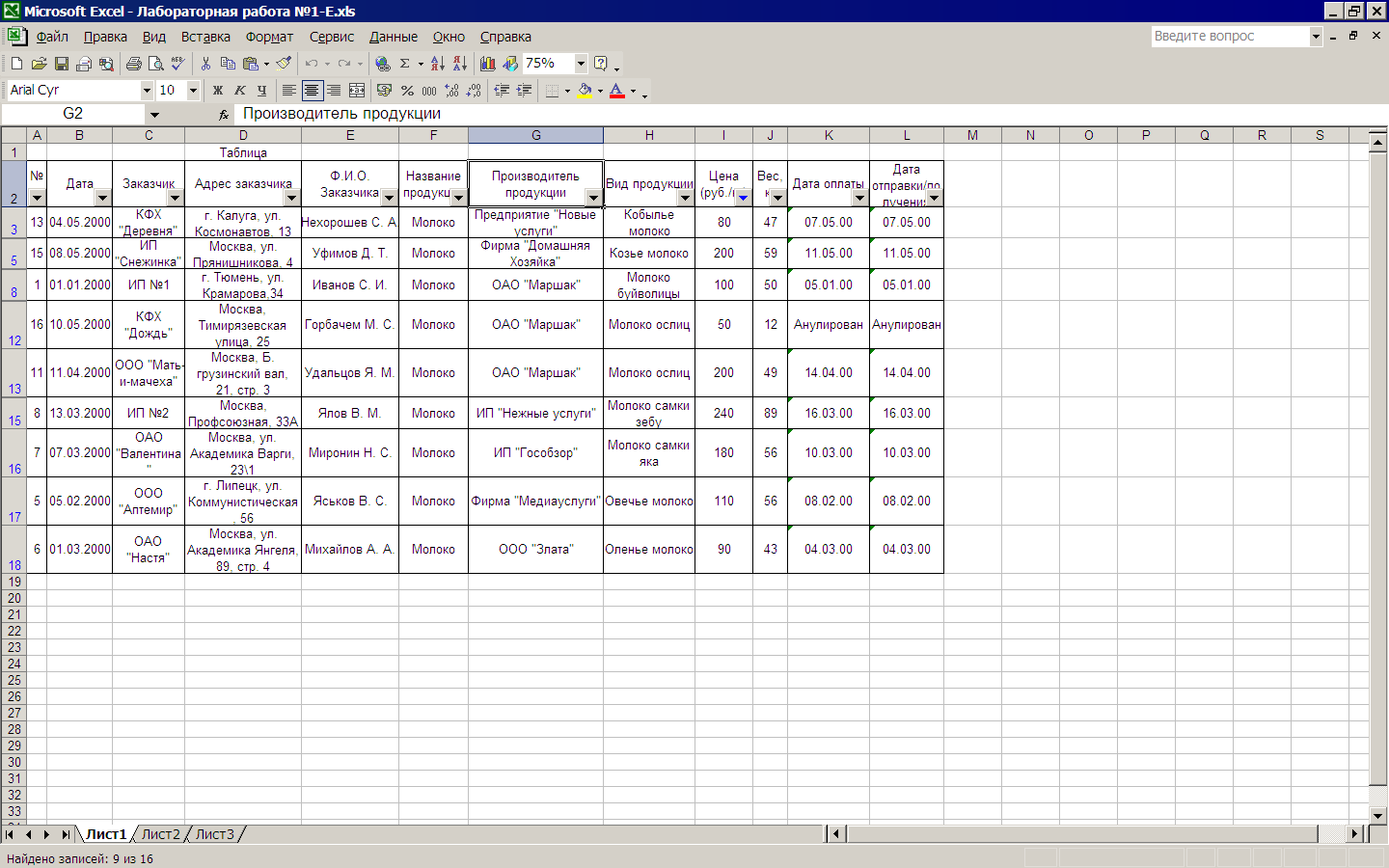Apply AutoSum function
The height and width of the screenshot is (868, 1389).
pyautogui.click(x=405, y=64)
